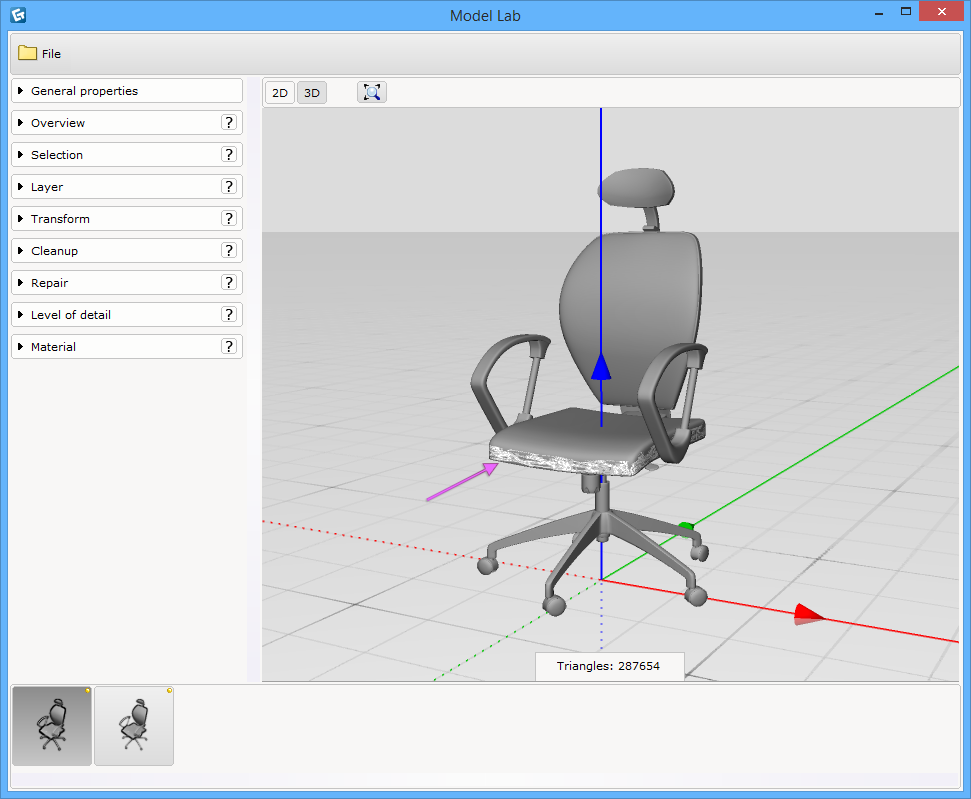The image size is (971, 799).
Task: Click the Model Lab app icon in title bar
Action: 18,14
